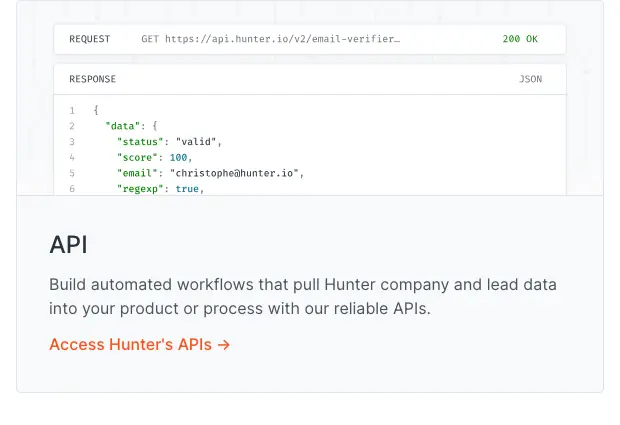Click the API heading
The width and height of the screenshot is (620, 425).
[x=68, y=244]
